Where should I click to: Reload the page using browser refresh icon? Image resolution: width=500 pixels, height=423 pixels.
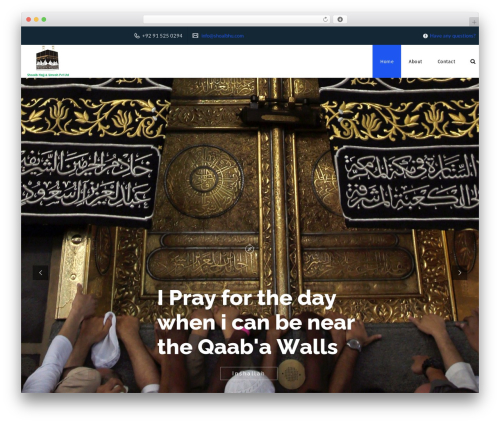click(x=325, y=19)
